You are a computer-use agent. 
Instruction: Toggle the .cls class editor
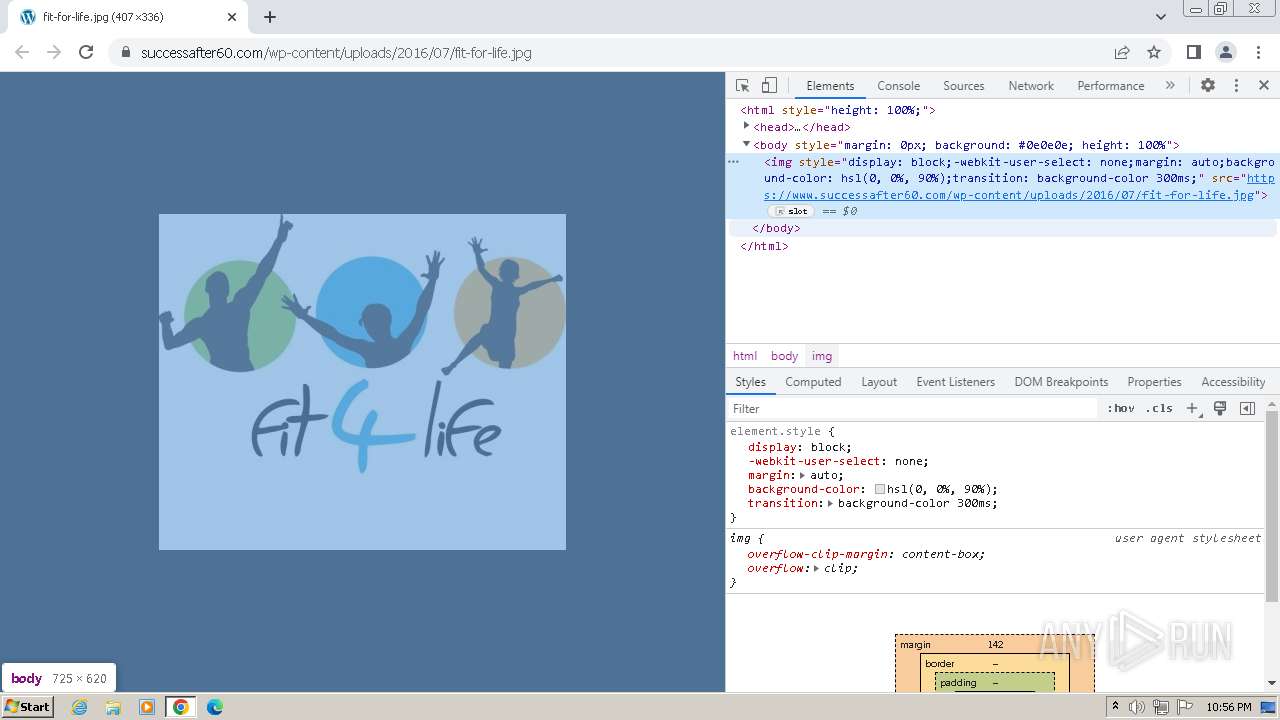(x=1159, y=408)
